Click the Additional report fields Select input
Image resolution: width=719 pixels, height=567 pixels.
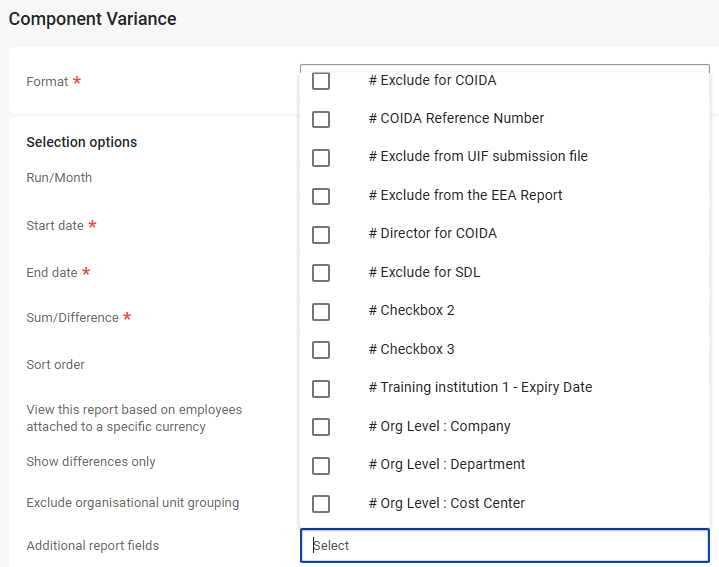tap(504, 545)
